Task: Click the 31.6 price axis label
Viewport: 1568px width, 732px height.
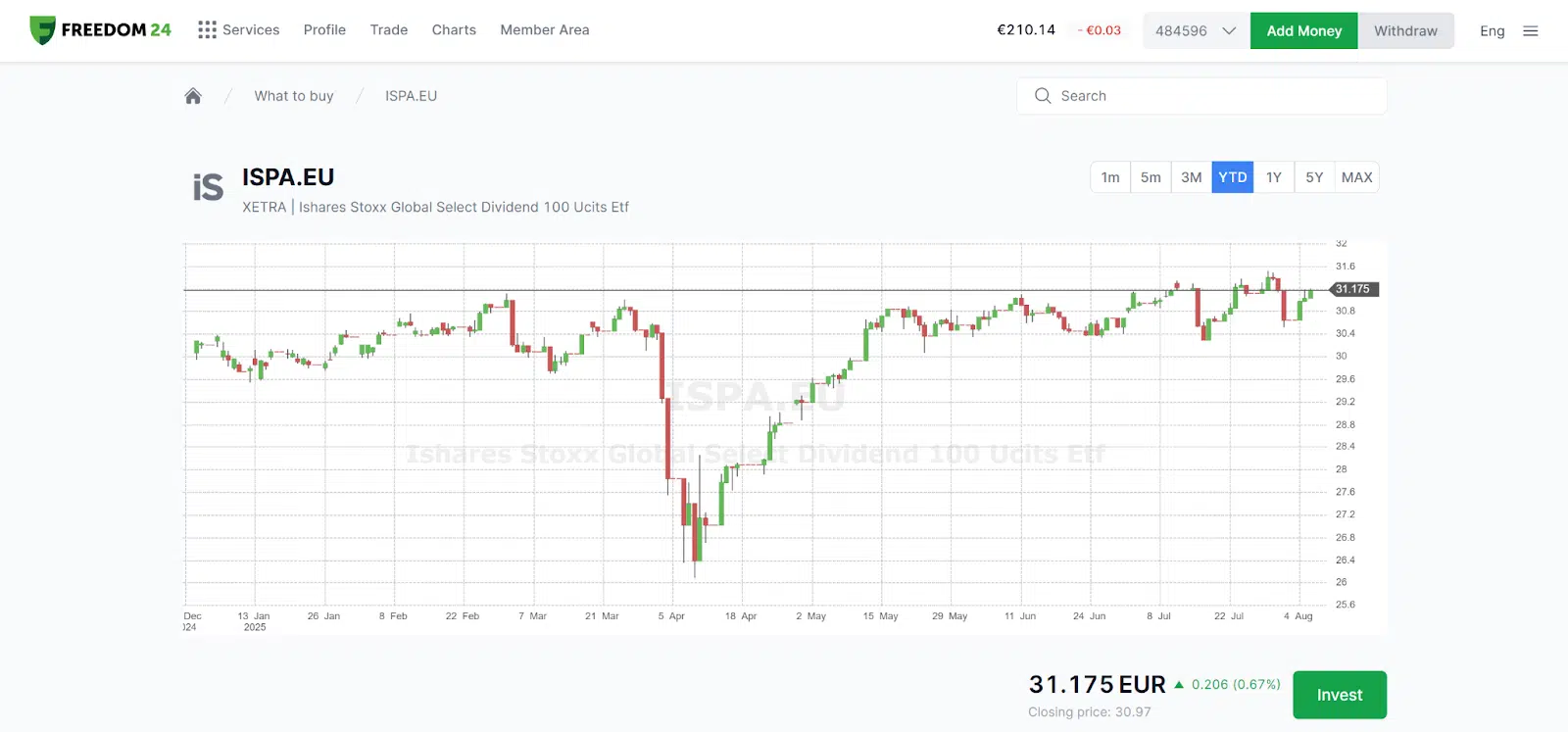Action: click(x=1345, y=267)
